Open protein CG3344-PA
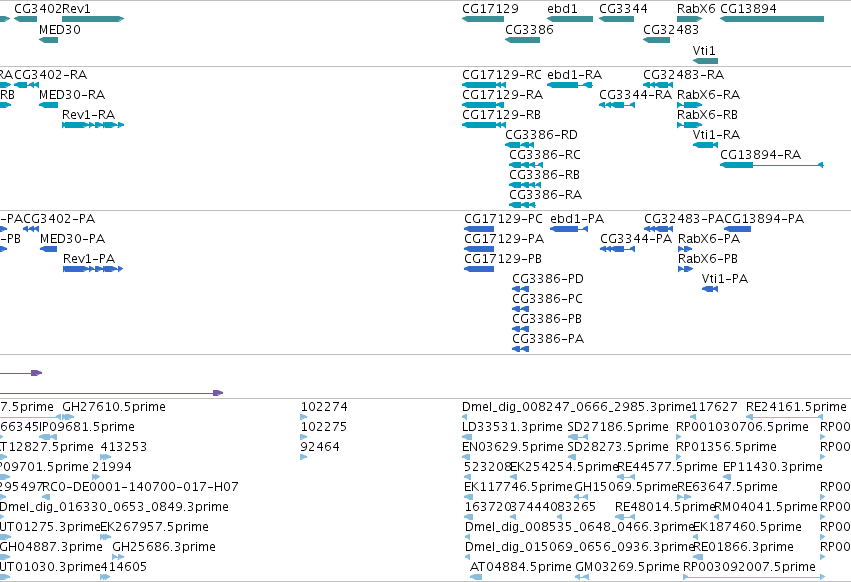 tap(636, 239)
